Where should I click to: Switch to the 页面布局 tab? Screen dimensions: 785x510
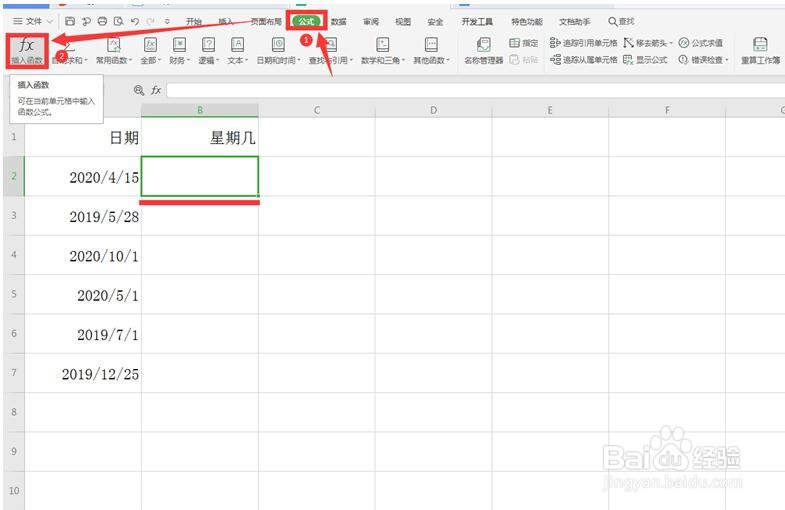(x=266, y=22)
